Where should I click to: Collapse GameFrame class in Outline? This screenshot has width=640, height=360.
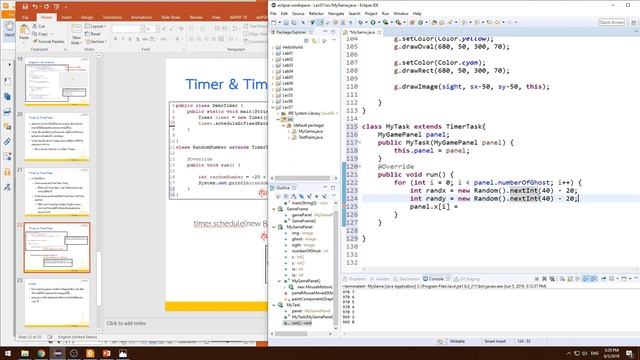click(x=274, y=209)
